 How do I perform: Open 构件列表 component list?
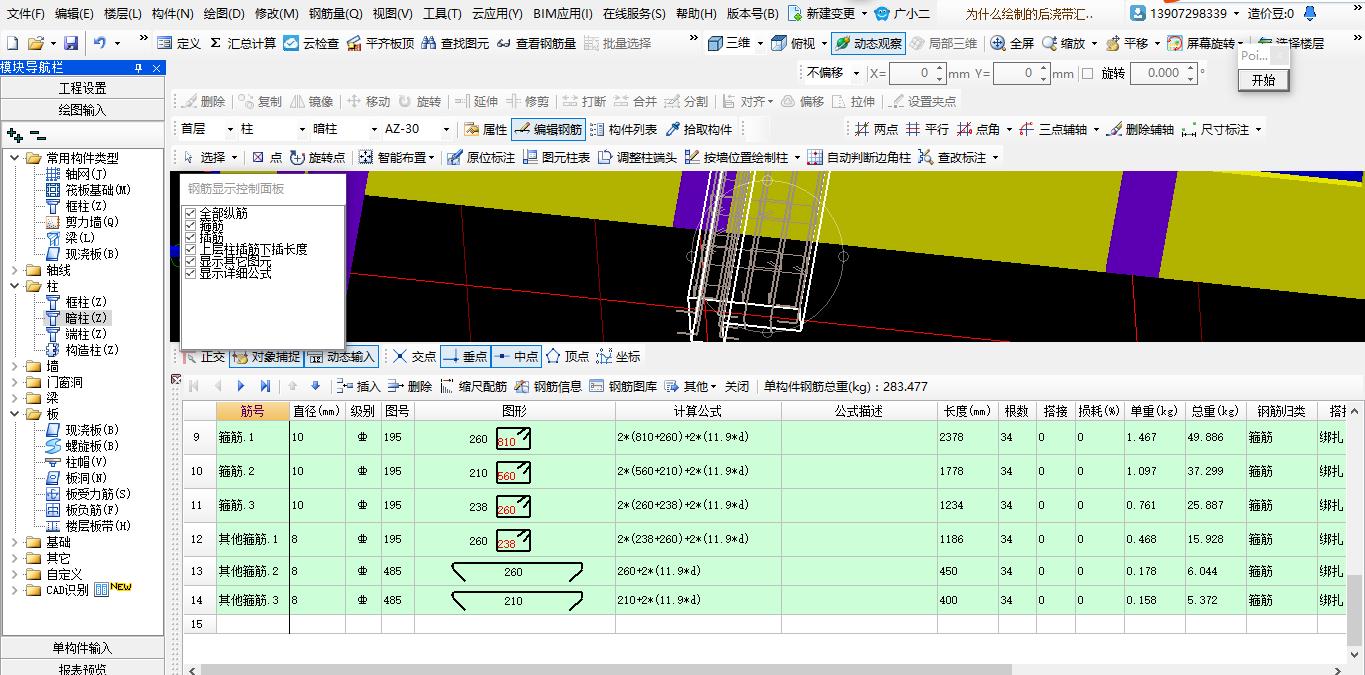(x=624, y=130)
